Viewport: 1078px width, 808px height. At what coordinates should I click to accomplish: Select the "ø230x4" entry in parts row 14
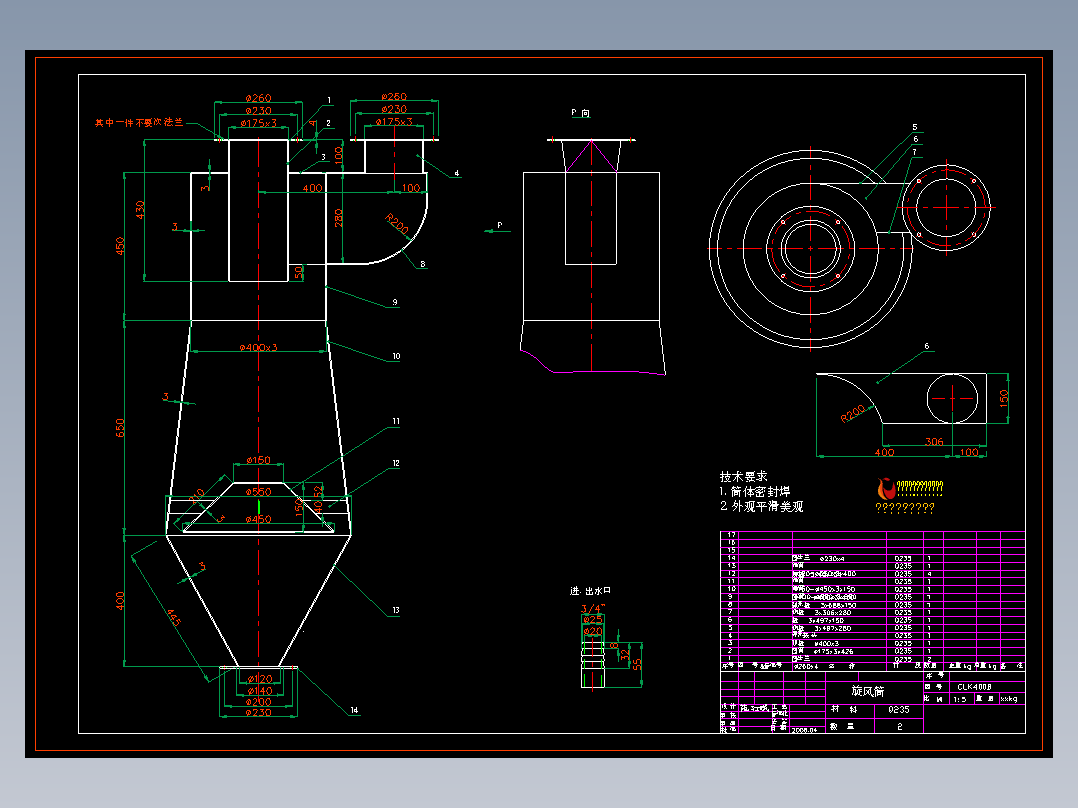[x=832, y=558]
